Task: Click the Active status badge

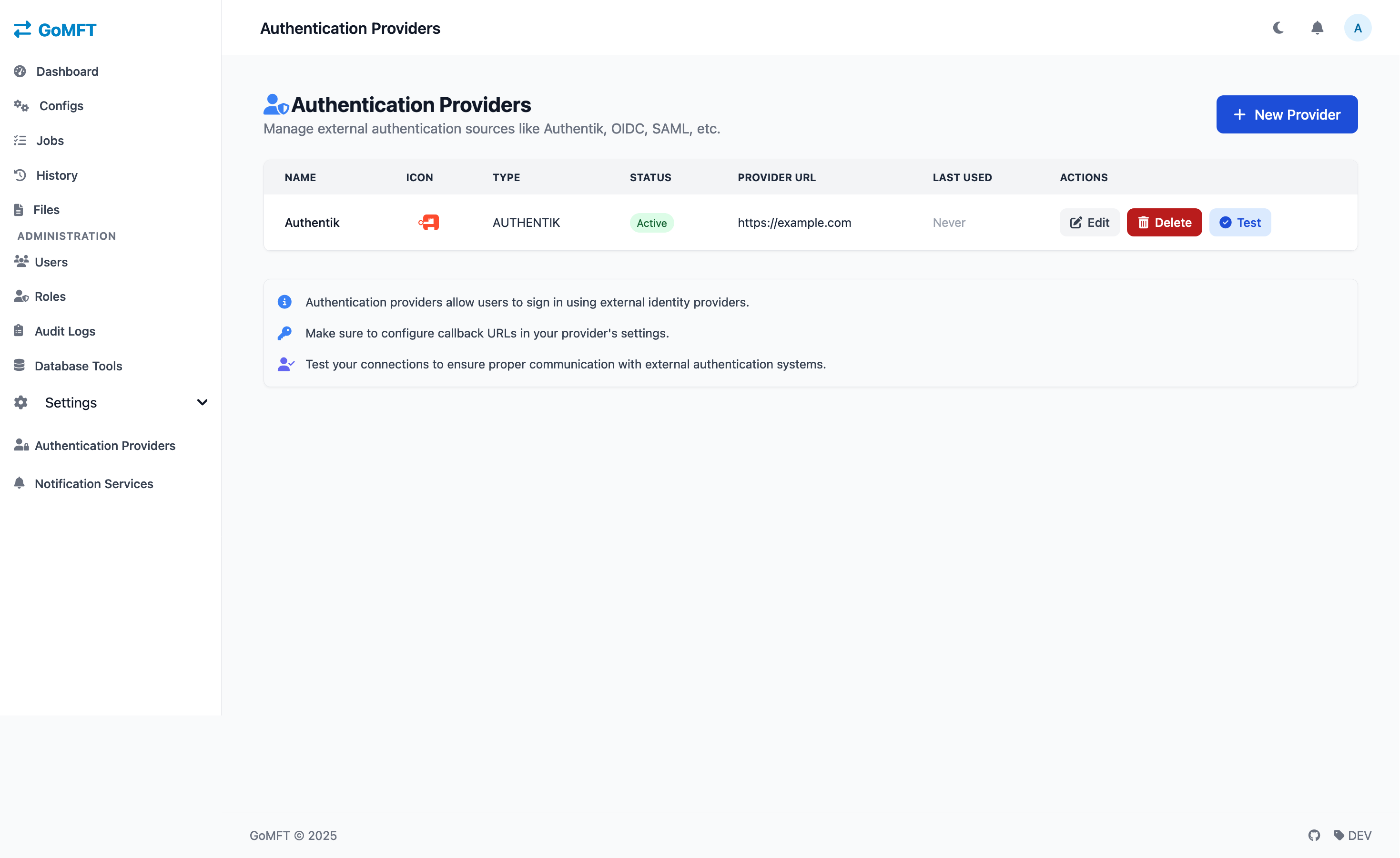Action: coord(652,223)
